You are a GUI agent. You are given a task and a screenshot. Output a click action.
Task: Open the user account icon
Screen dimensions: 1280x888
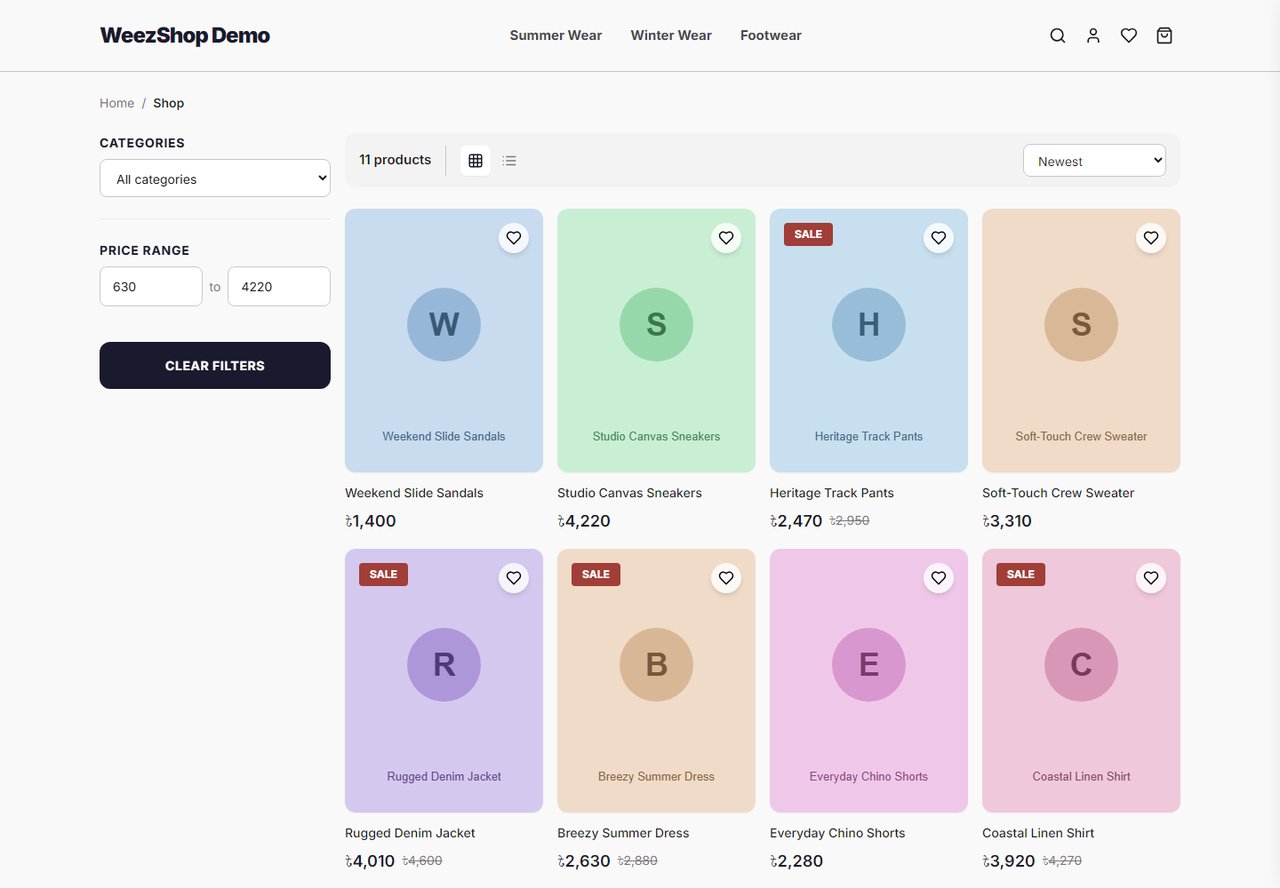pos(1093,36)
